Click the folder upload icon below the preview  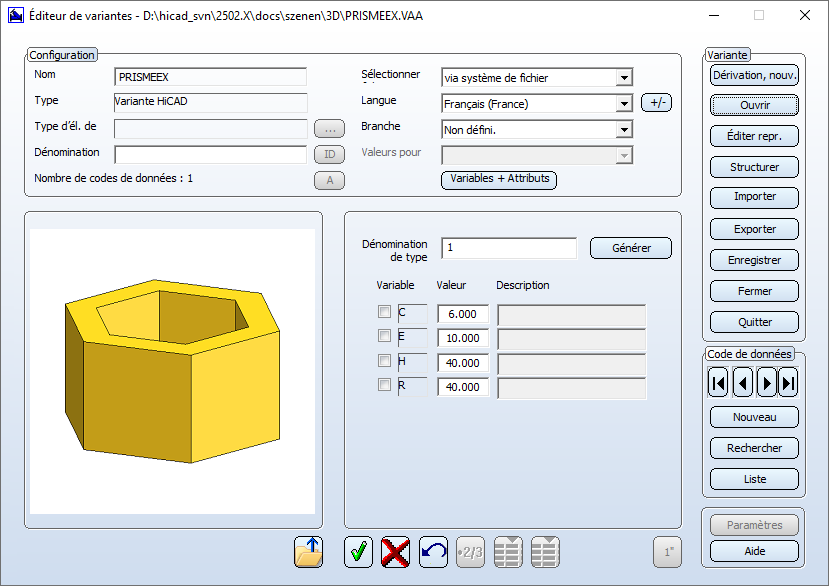(310, 552)
